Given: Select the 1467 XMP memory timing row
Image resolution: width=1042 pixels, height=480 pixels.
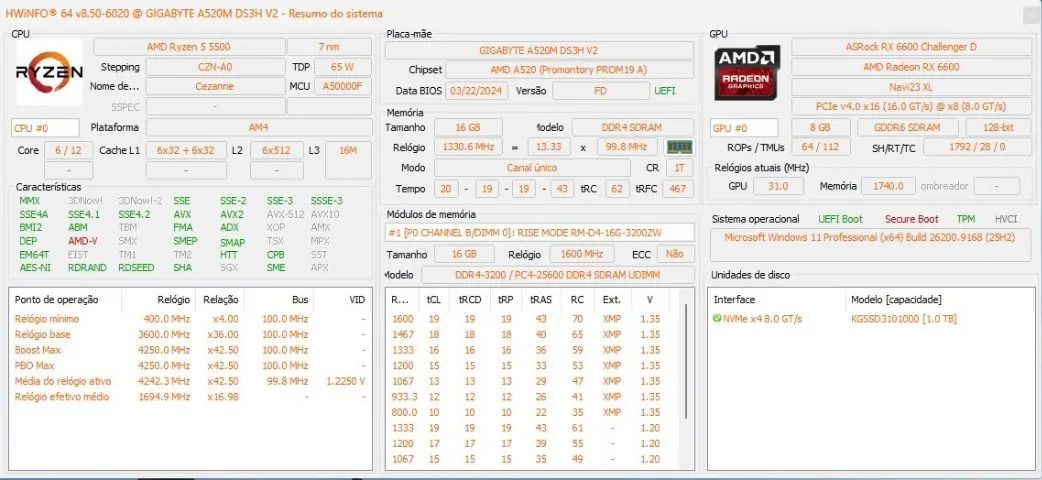Looking at the screenshot, I should (534, 334).
